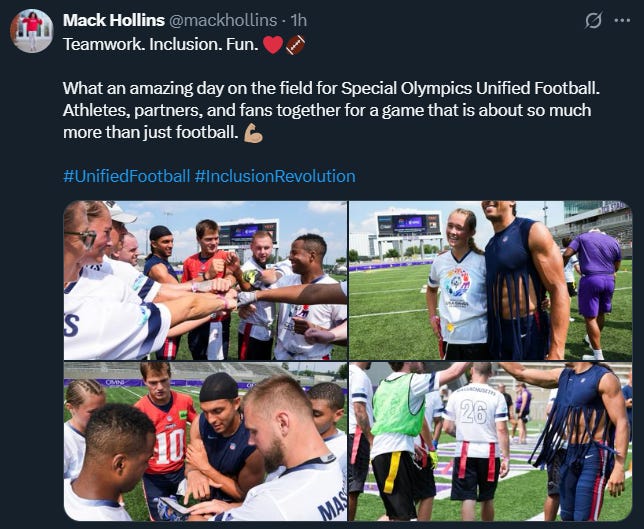This screenshot has width=644, height=529.
Task: Open the three-dot more options menu
Action: pos(622,20)
